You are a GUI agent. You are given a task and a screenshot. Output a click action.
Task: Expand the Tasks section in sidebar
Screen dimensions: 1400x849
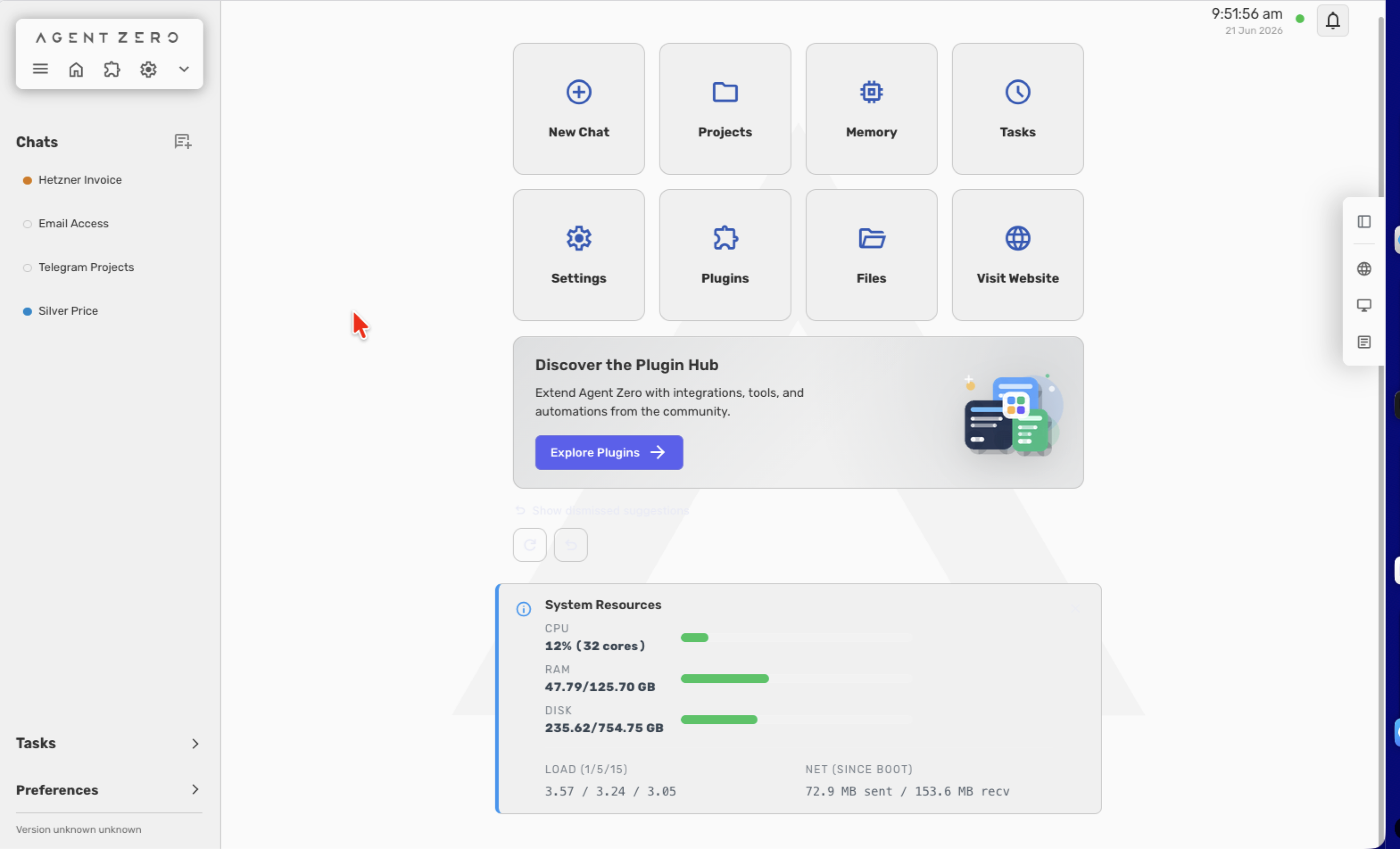pyautogui.click(x=108, y=743)
